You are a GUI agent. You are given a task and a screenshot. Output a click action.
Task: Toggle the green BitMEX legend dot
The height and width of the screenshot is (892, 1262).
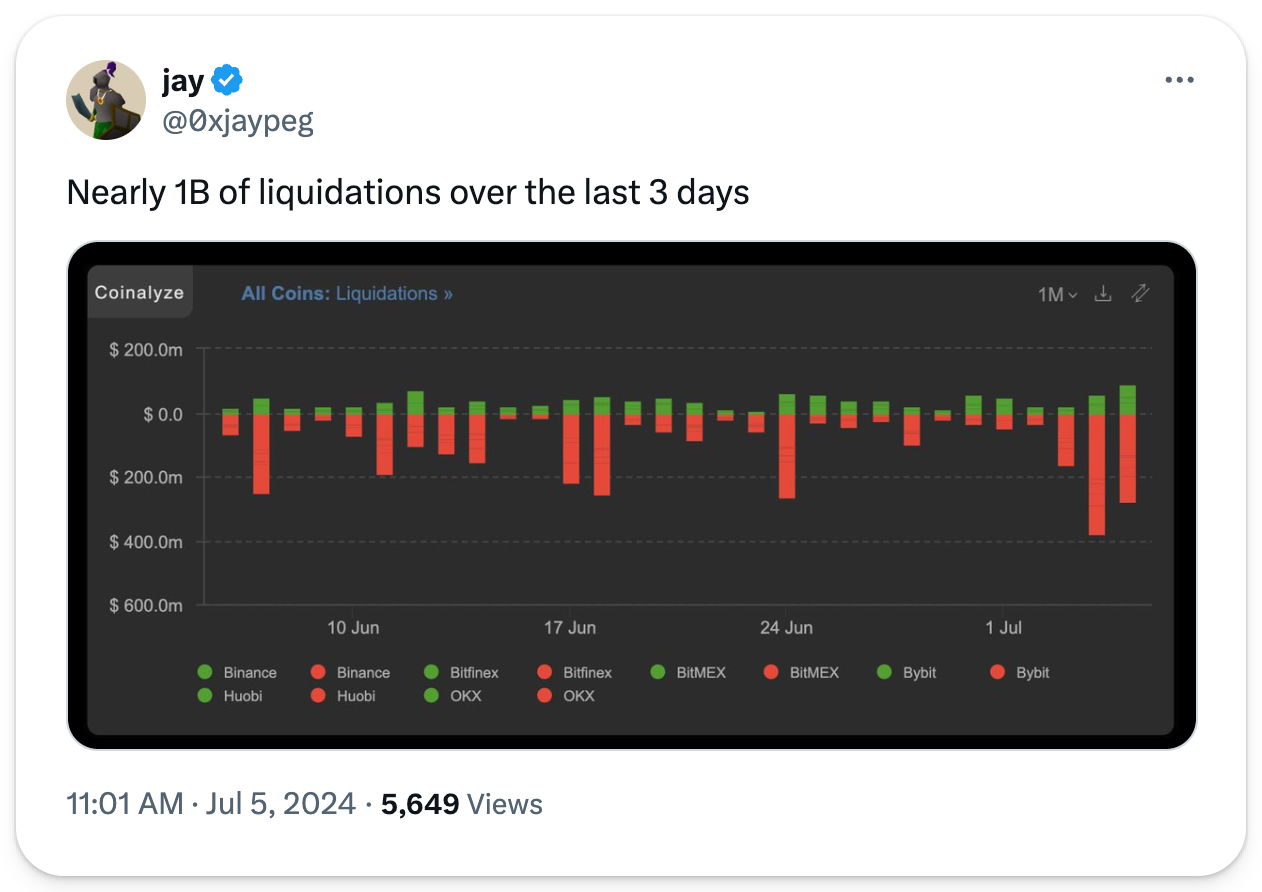pos(658,672)
